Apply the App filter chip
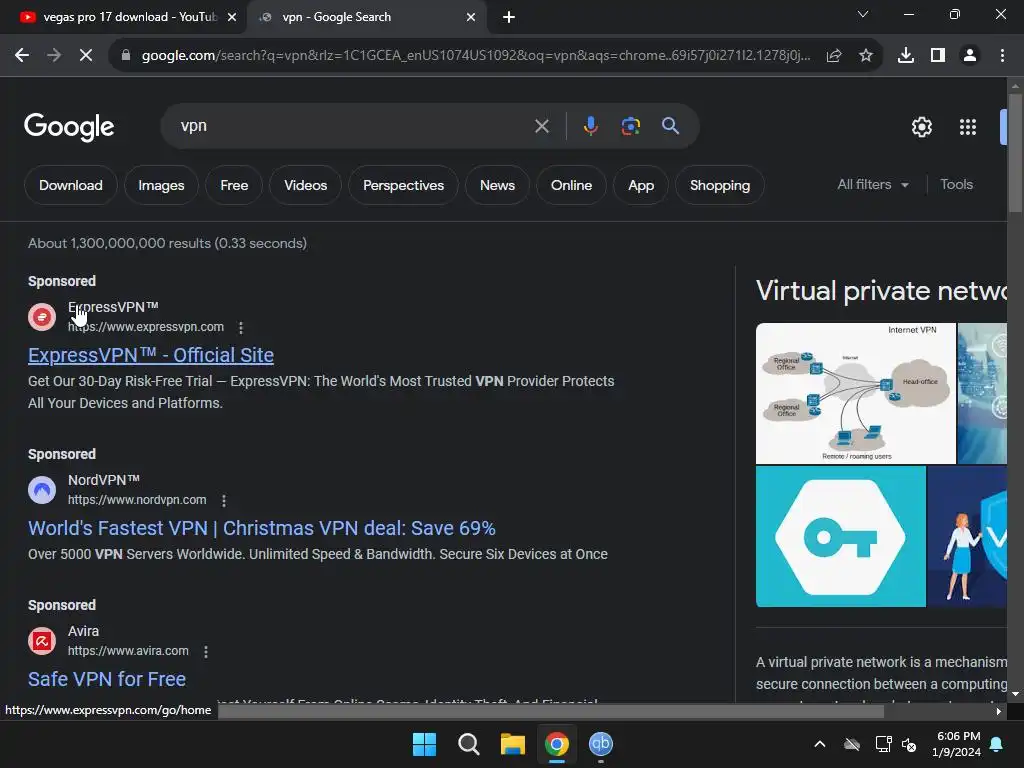 point(641,185)
